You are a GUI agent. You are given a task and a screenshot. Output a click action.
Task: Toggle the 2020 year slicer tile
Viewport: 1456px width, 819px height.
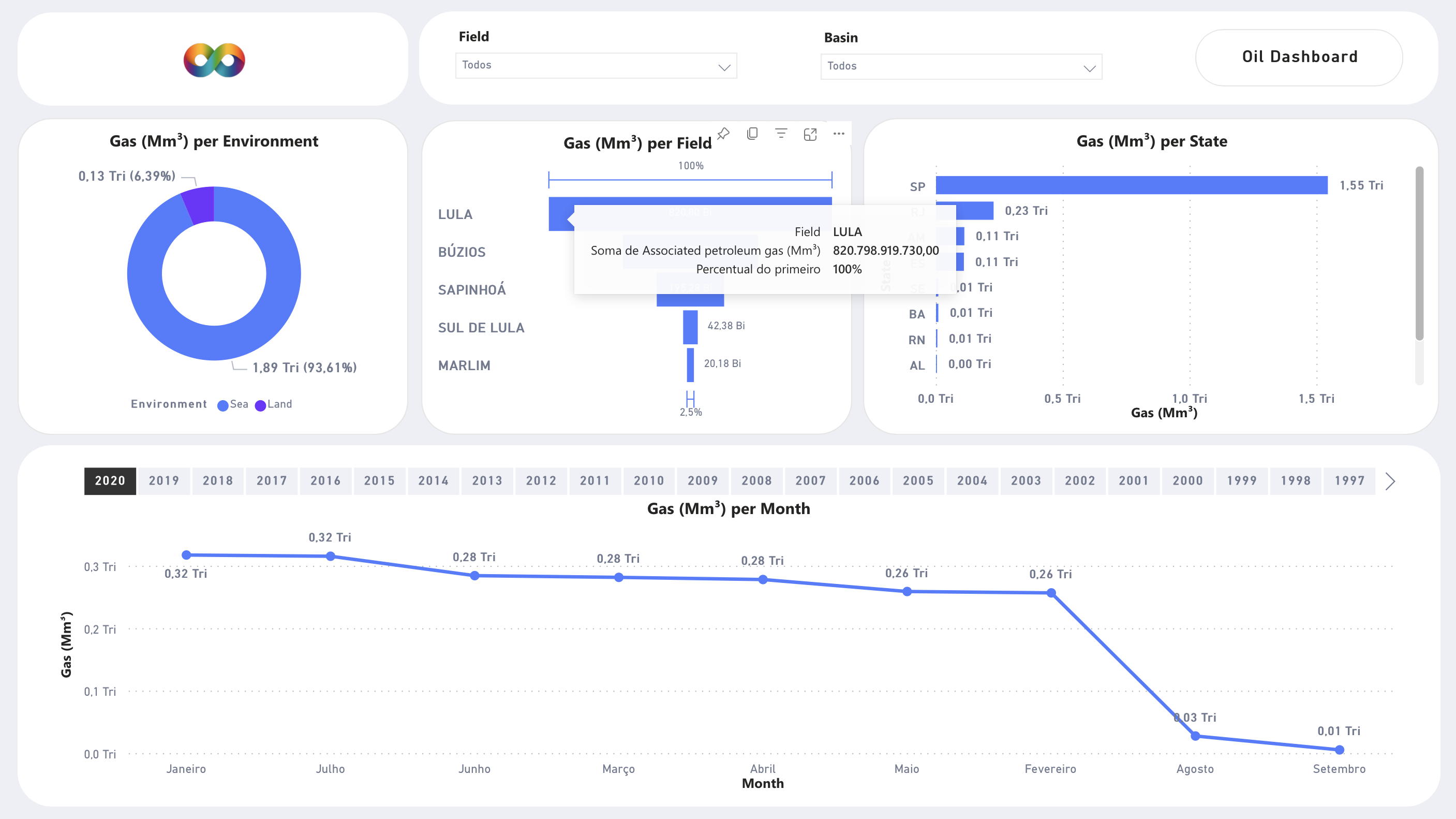click(x=110, y=481)
